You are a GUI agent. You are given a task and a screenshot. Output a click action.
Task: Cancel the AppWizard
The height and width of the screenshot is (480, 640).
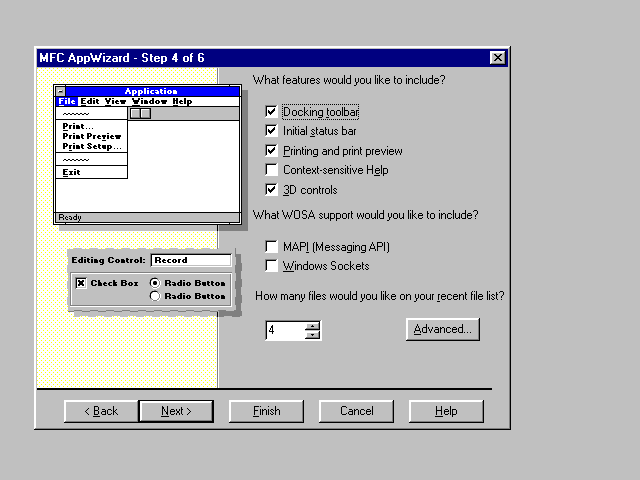click(357, 411)
